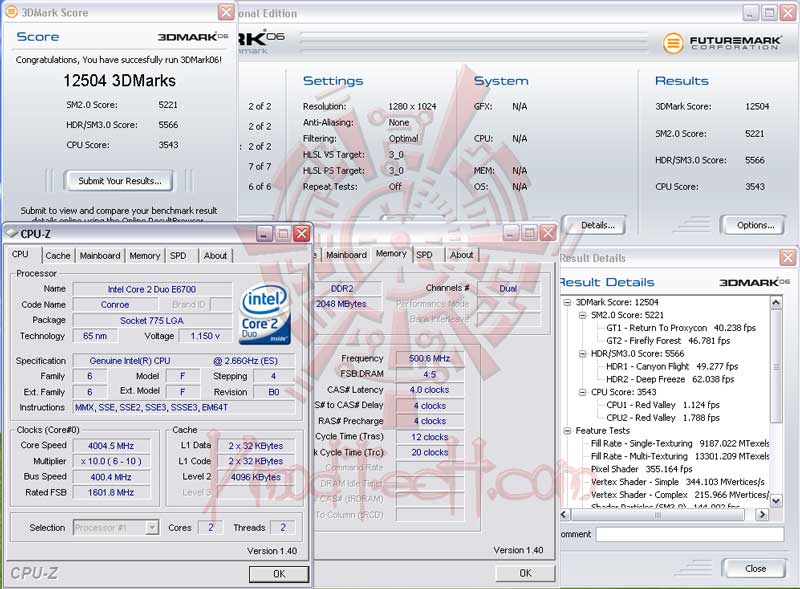This screenshot has width=800, height=589.
Task: Click Close in Result Details window
Action: click(x=754, y=568)
